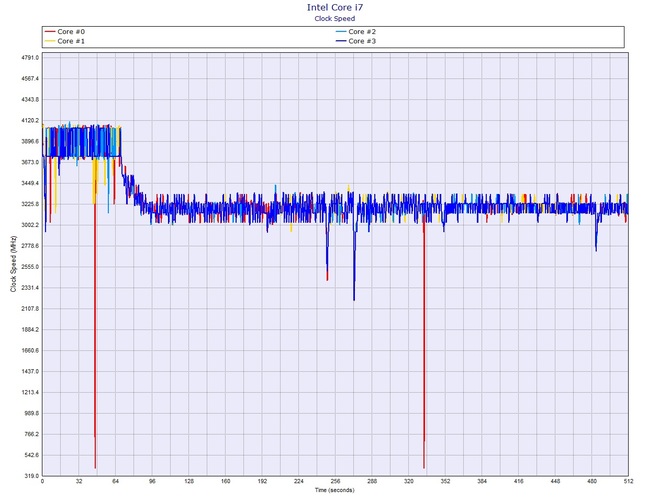The height and width of the screenshot is (502, 670).
Task: Click the 3449.4 y-axis value
Action: pos(30,183)
